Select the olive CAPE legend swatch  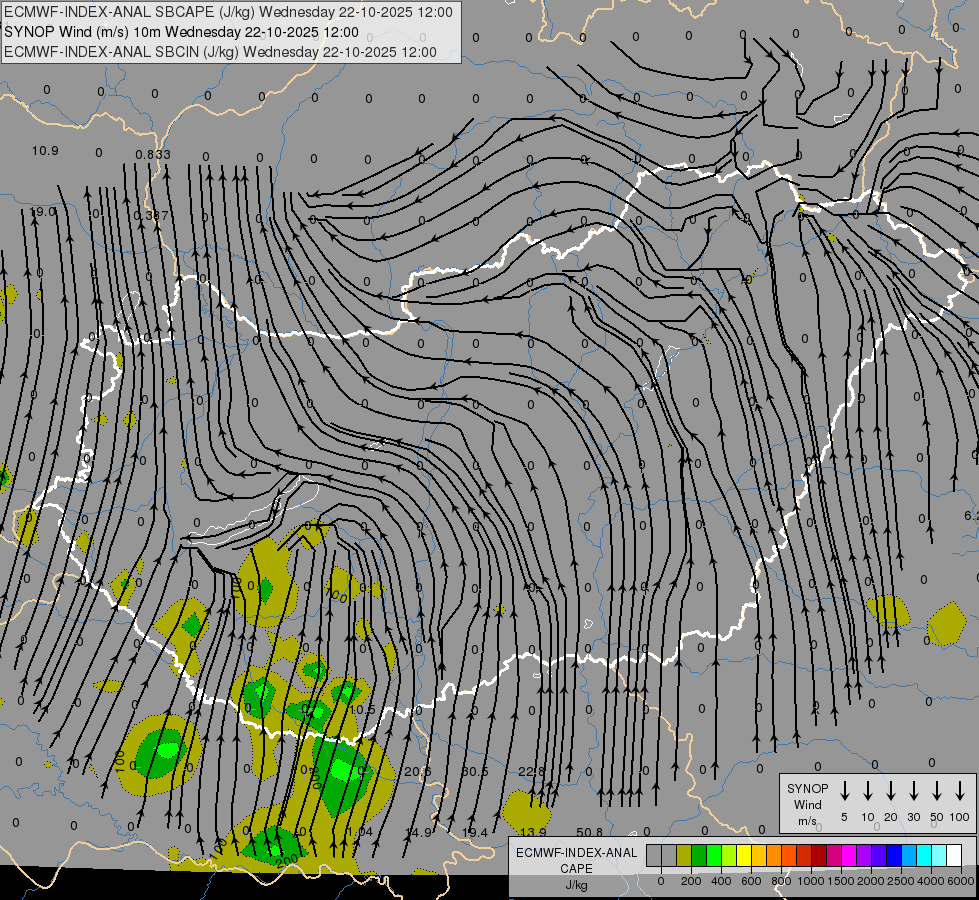coord(684,855)
